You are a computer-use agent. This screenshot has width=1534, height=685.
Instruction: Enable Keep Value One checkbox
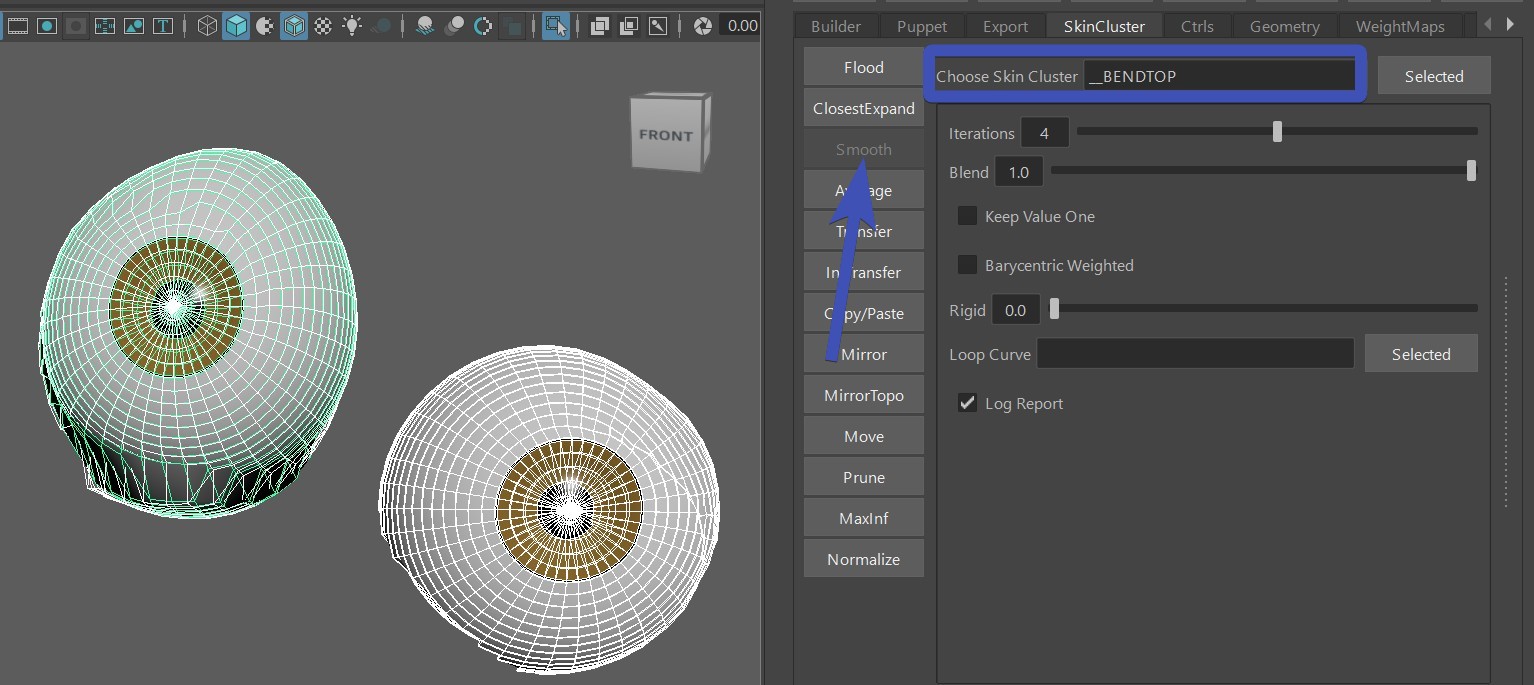(968, 216)
